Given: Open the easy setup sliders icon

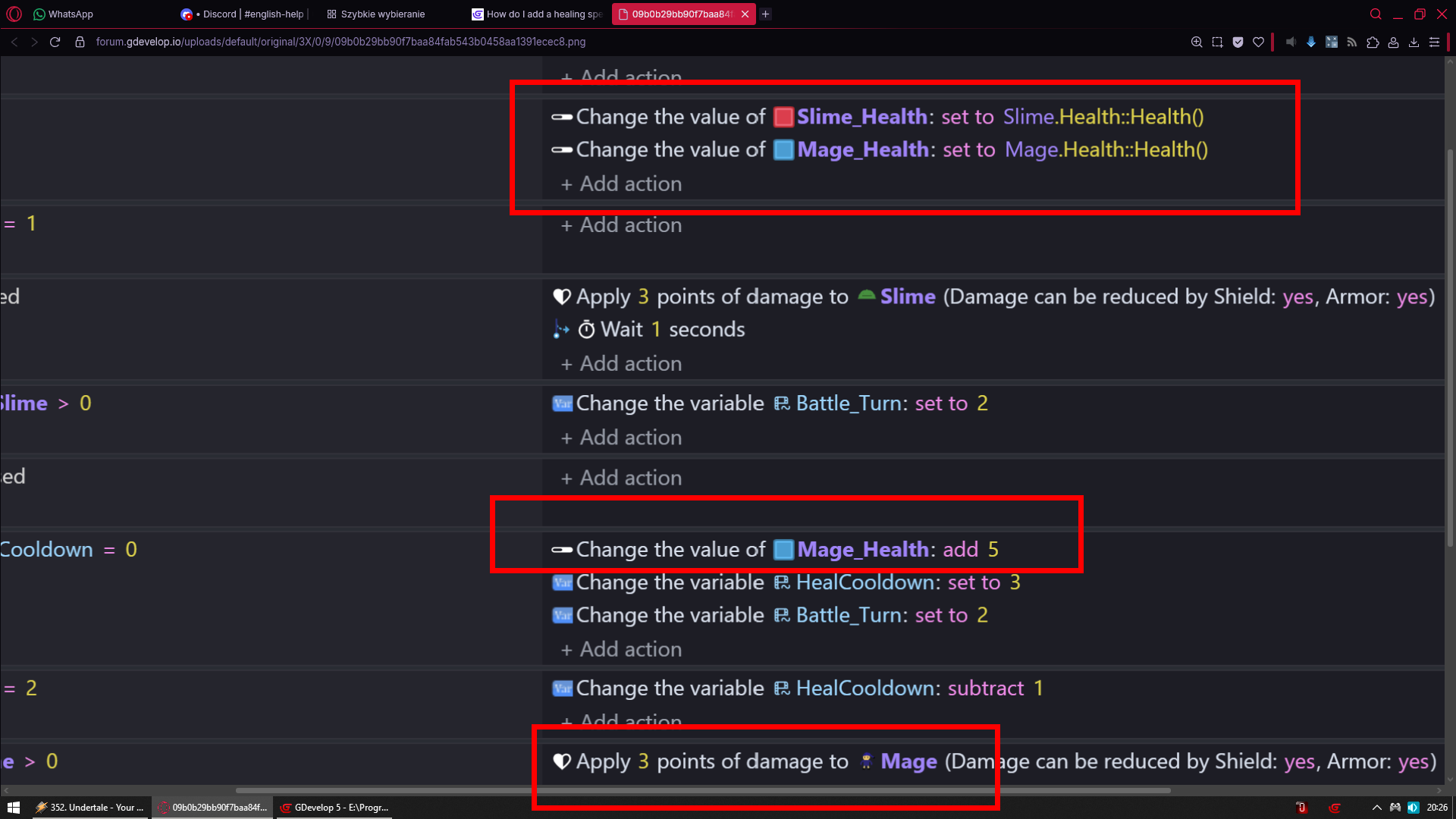Looking at the screenshot, I should coord(1434,42).
